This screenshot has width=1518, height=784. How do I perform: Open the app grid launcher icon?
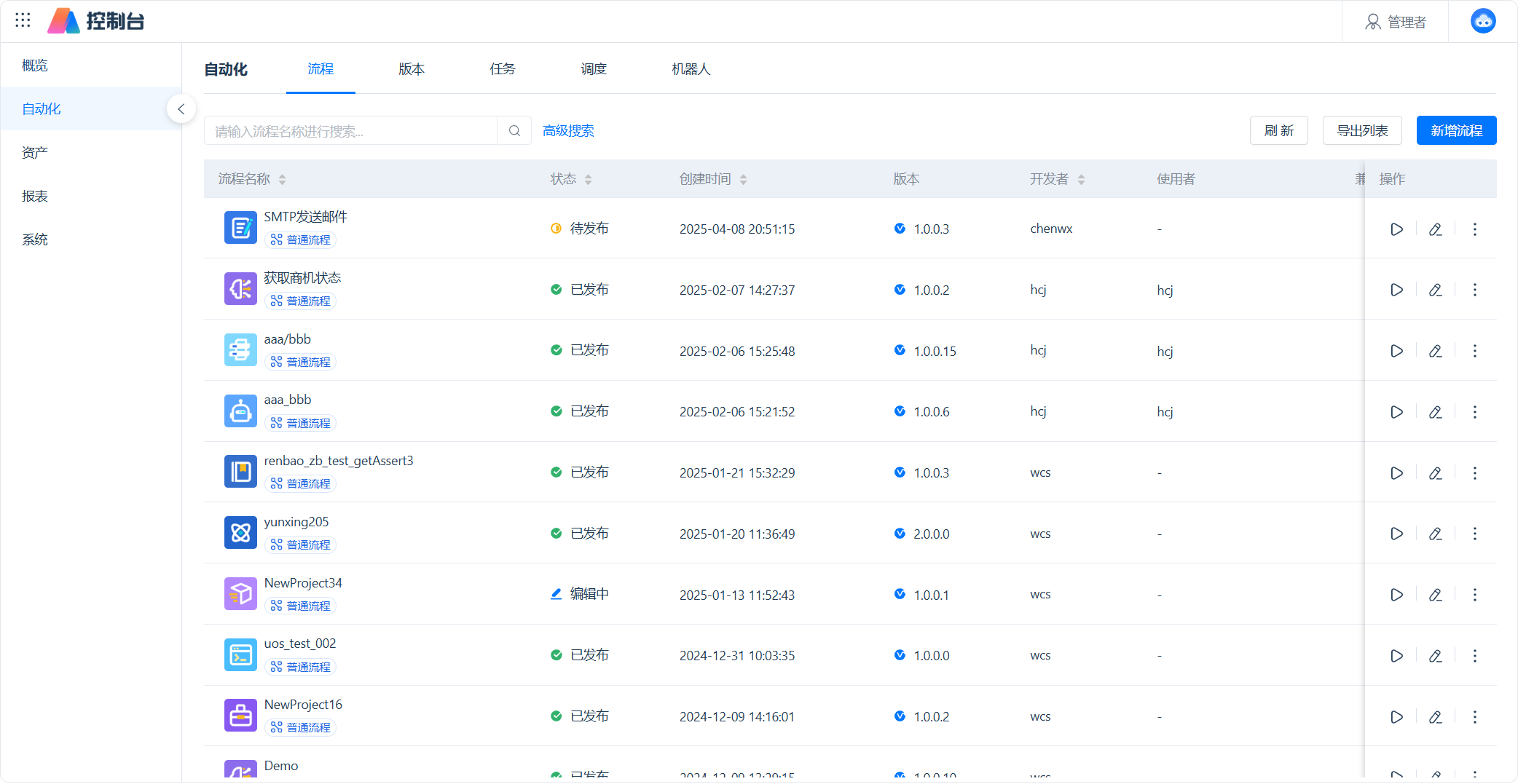pyautogui.click(x=23, y=20)
